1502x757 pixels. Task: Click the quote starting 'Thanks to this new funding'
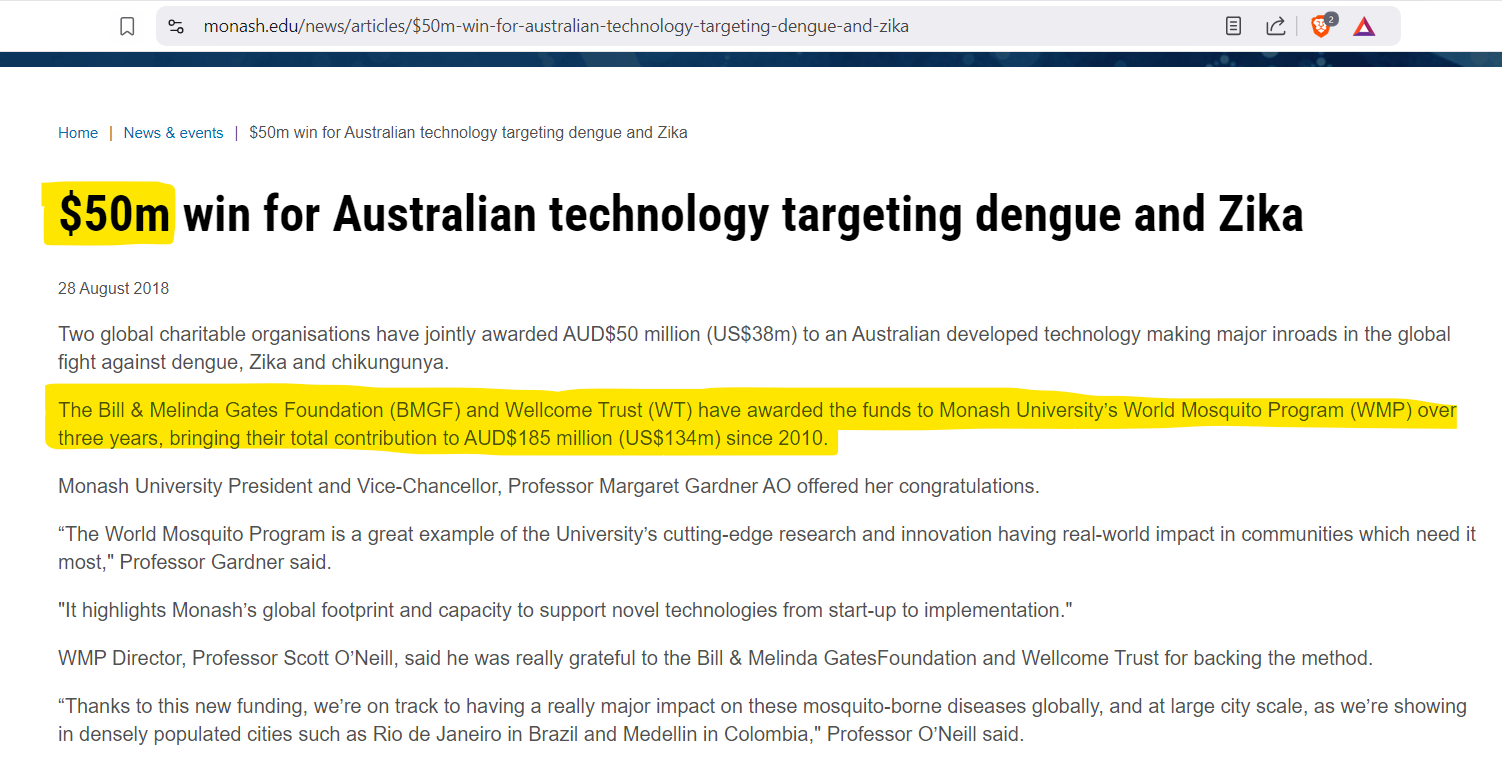click(x=762, y=720)
